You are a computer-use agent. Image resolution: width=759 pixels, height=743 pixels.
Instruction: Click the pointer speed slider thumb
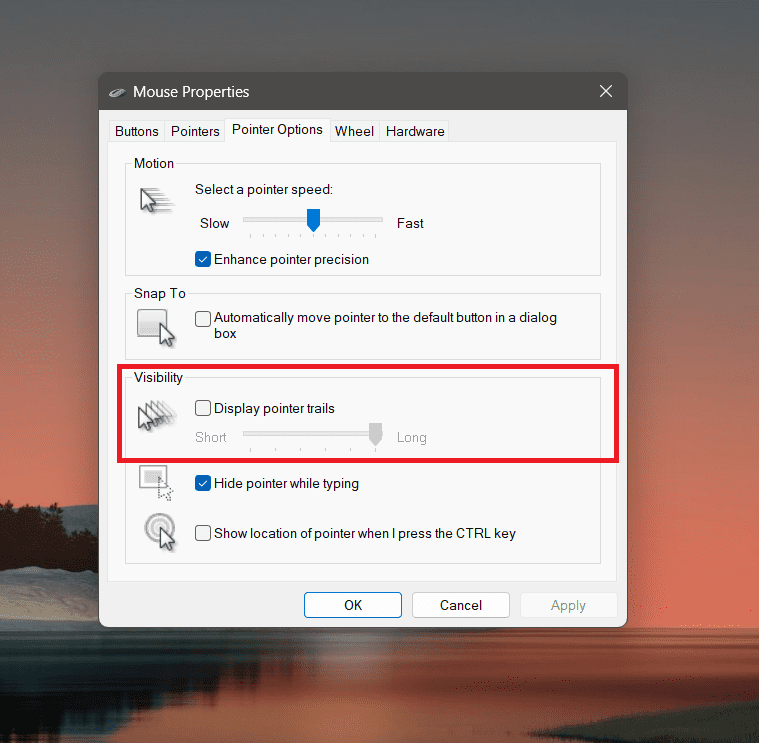pyautogui.click(x=313, y=220)
